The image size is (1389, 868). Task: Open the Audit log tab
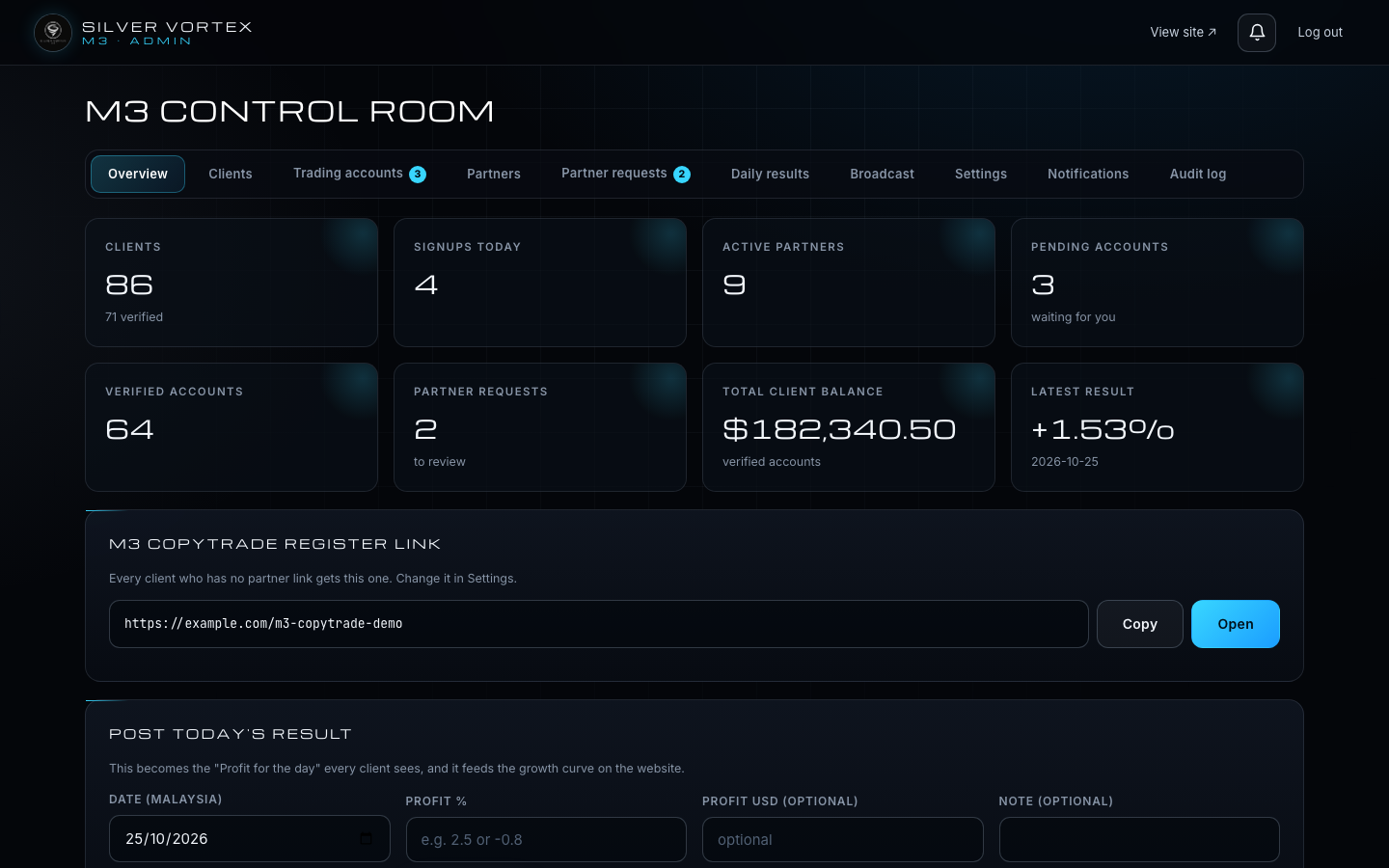point(1198,174)
